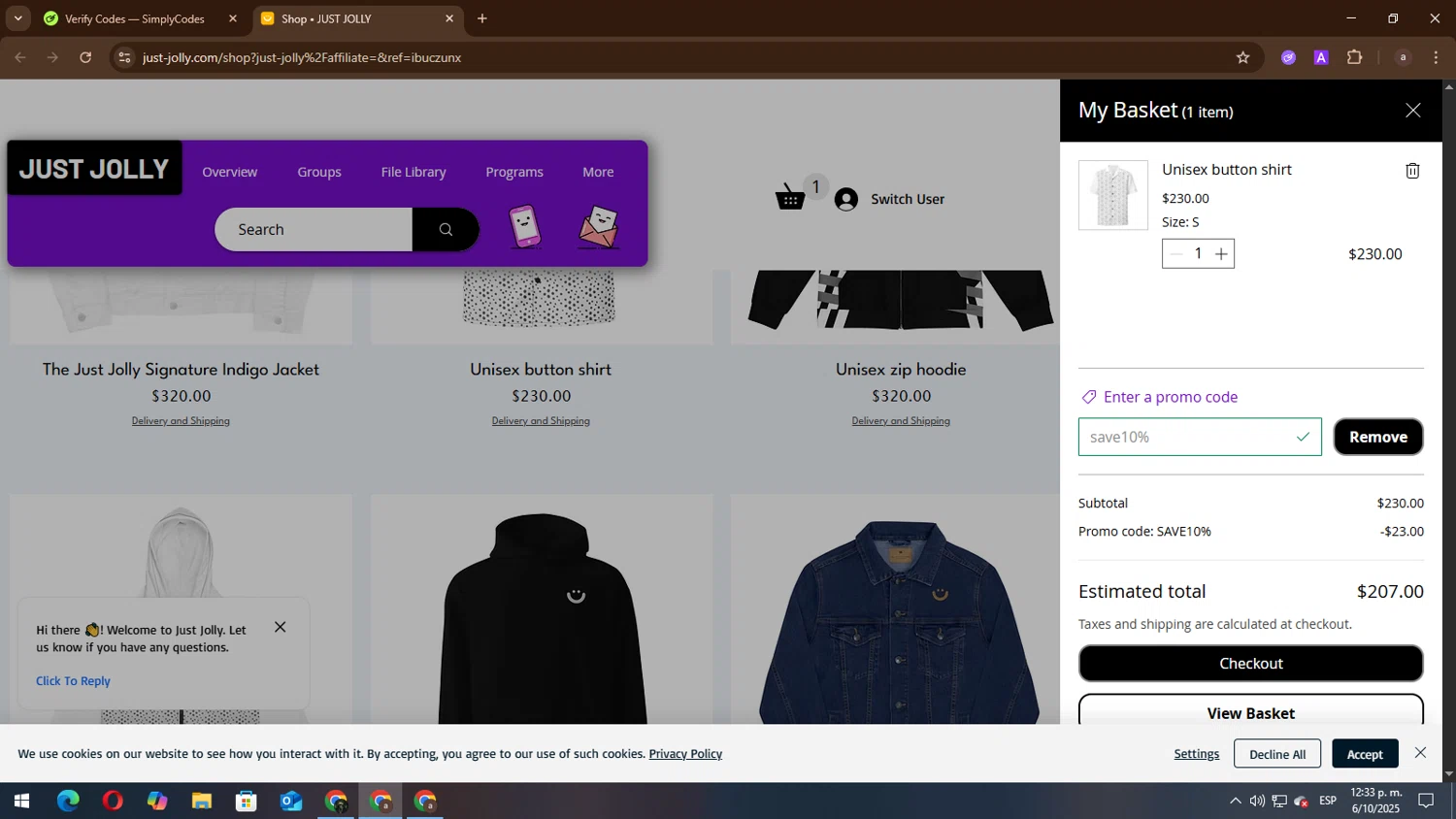This screenshot has width=1456, height=819.
Task: Open the blue denim jacket image
Action: point(895,609)
